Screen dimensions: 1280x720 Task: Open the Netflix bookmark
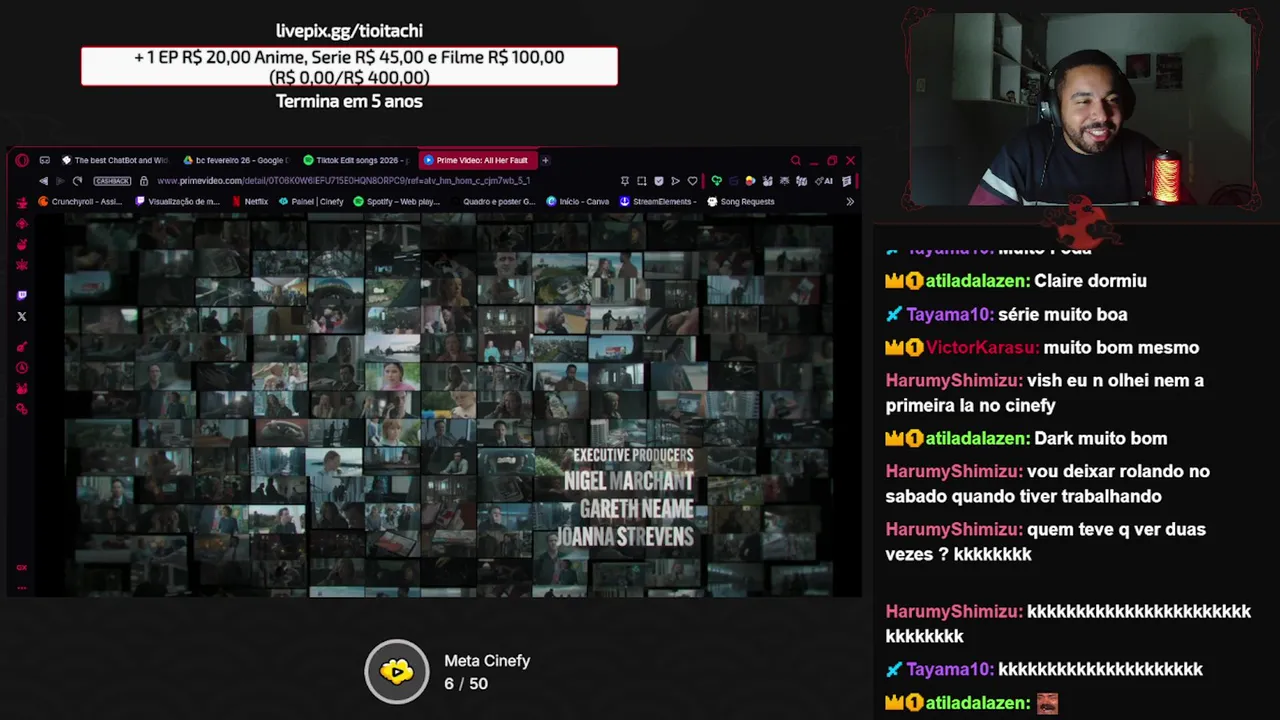(250, 201)
